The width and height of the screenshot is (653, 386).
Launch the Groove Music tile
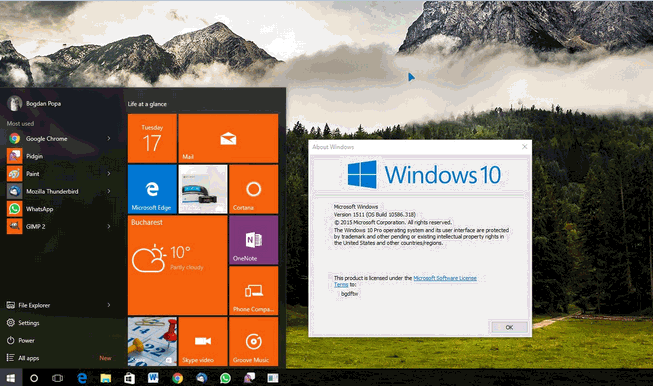click(254, 341)
